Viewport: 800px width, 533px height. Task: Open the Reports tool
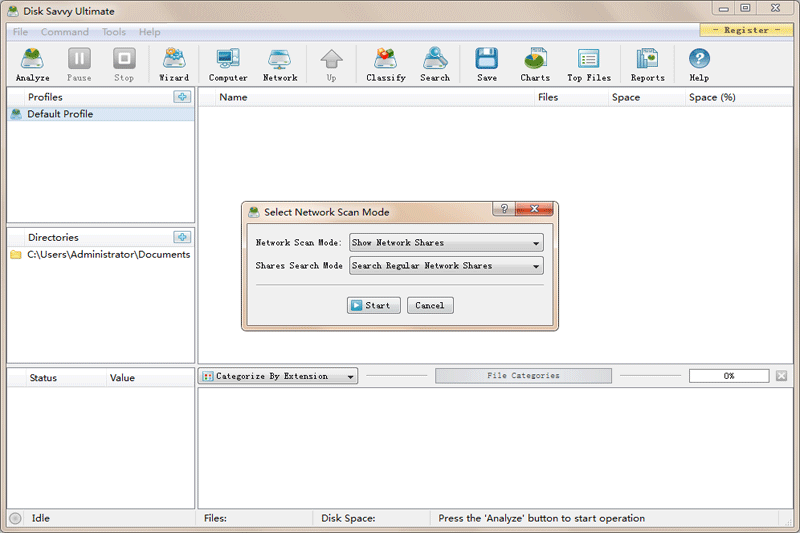[647, 64]
